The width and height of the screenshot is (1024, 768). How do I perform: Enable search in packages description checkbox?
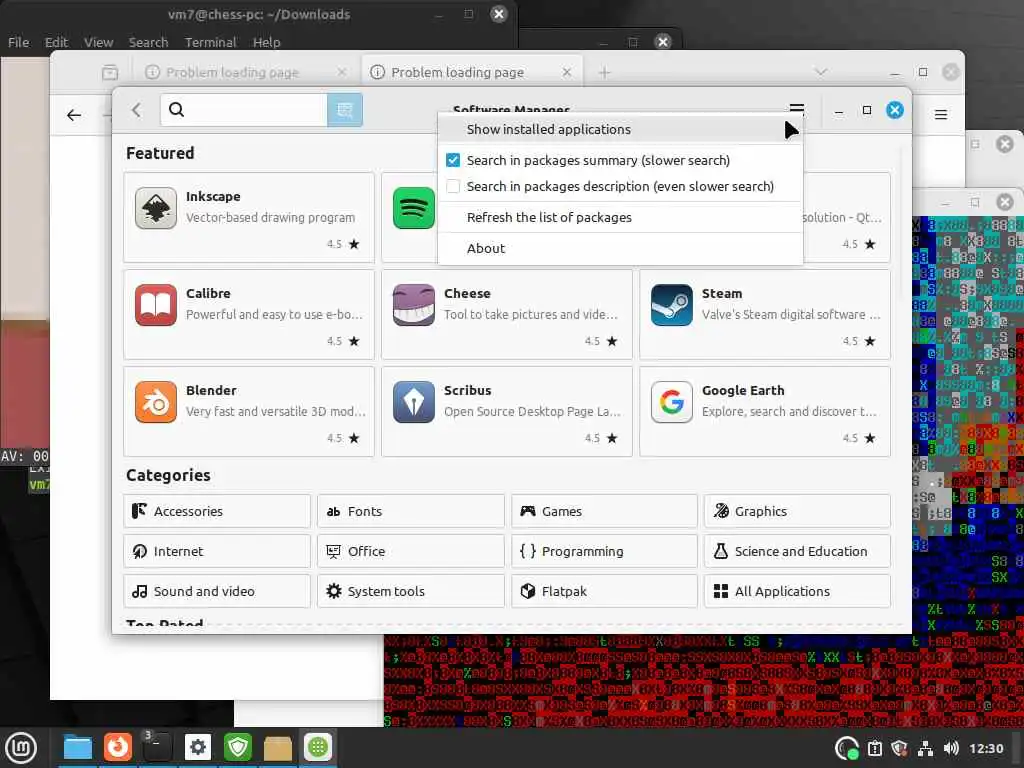(x=453, y=186)
